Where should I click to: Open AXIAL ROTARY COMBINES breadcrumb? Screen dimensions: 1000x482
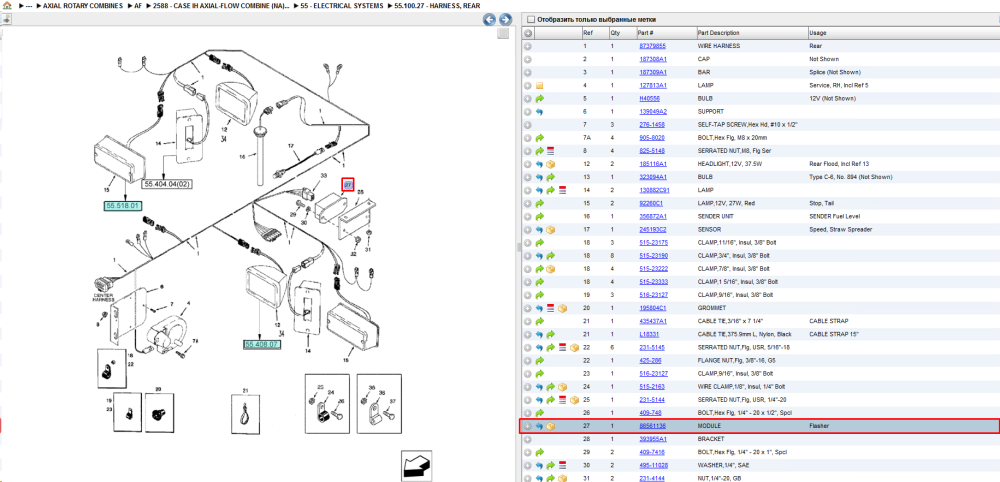tap(82, 5)
